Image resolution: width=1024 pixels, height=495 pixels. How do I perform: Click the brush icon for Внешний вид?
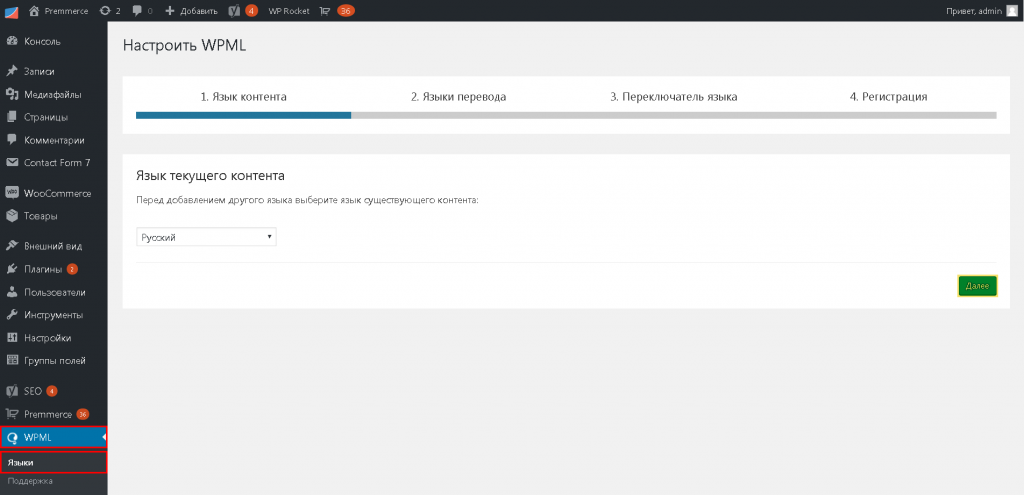(x=11, y=246)
